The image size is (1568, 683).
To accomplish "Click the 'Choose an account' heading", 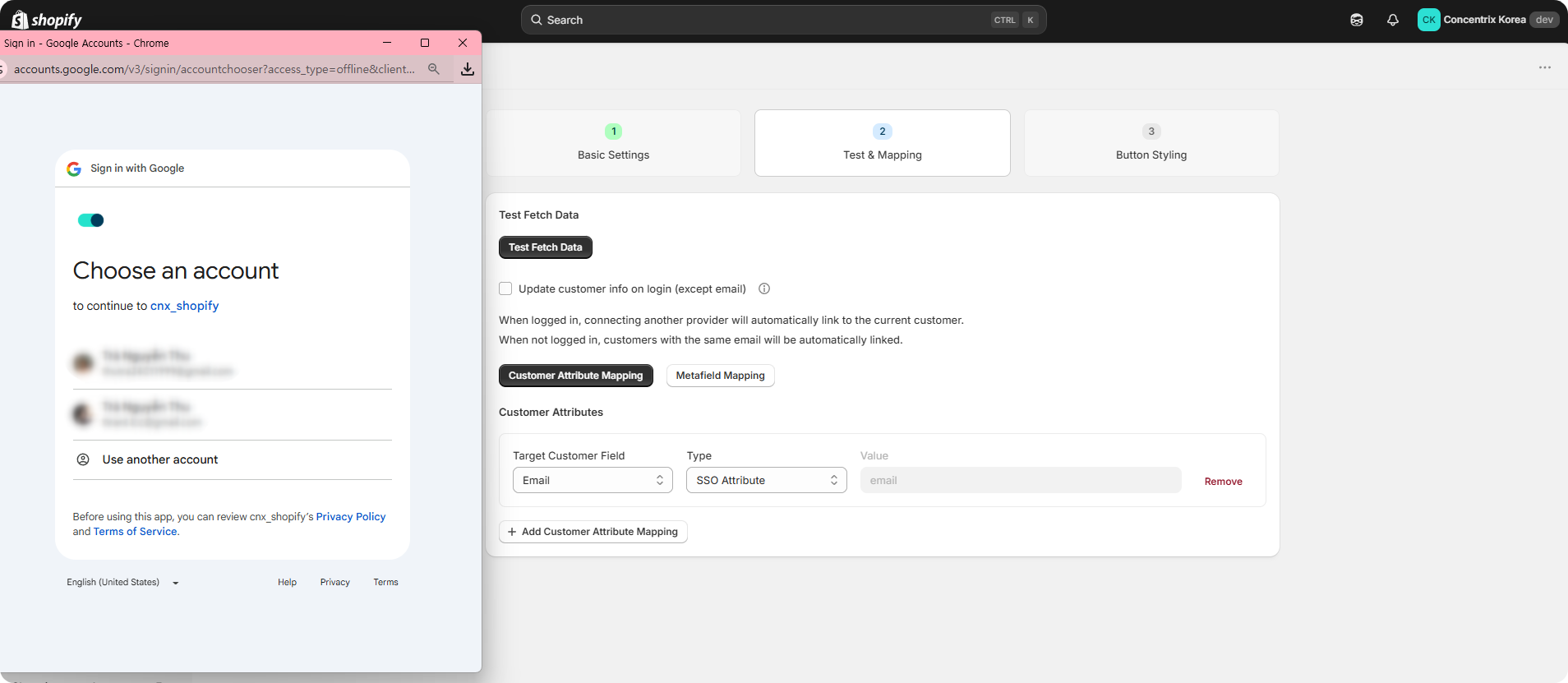I will coord(176,270).
